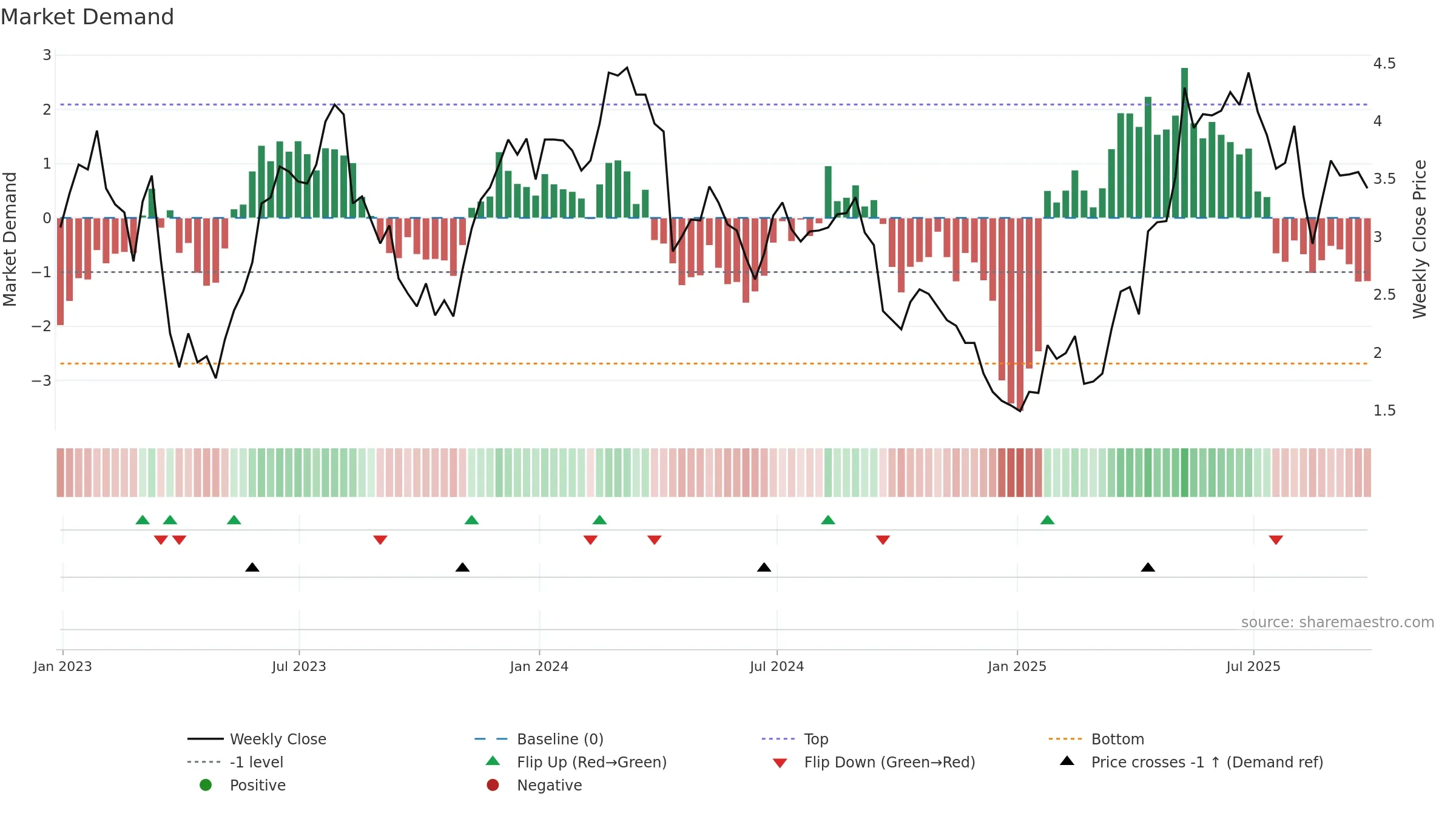Click the Jan 2024 x-axis label
This screenshot has height=819, width=1456.
click(539, 666)
